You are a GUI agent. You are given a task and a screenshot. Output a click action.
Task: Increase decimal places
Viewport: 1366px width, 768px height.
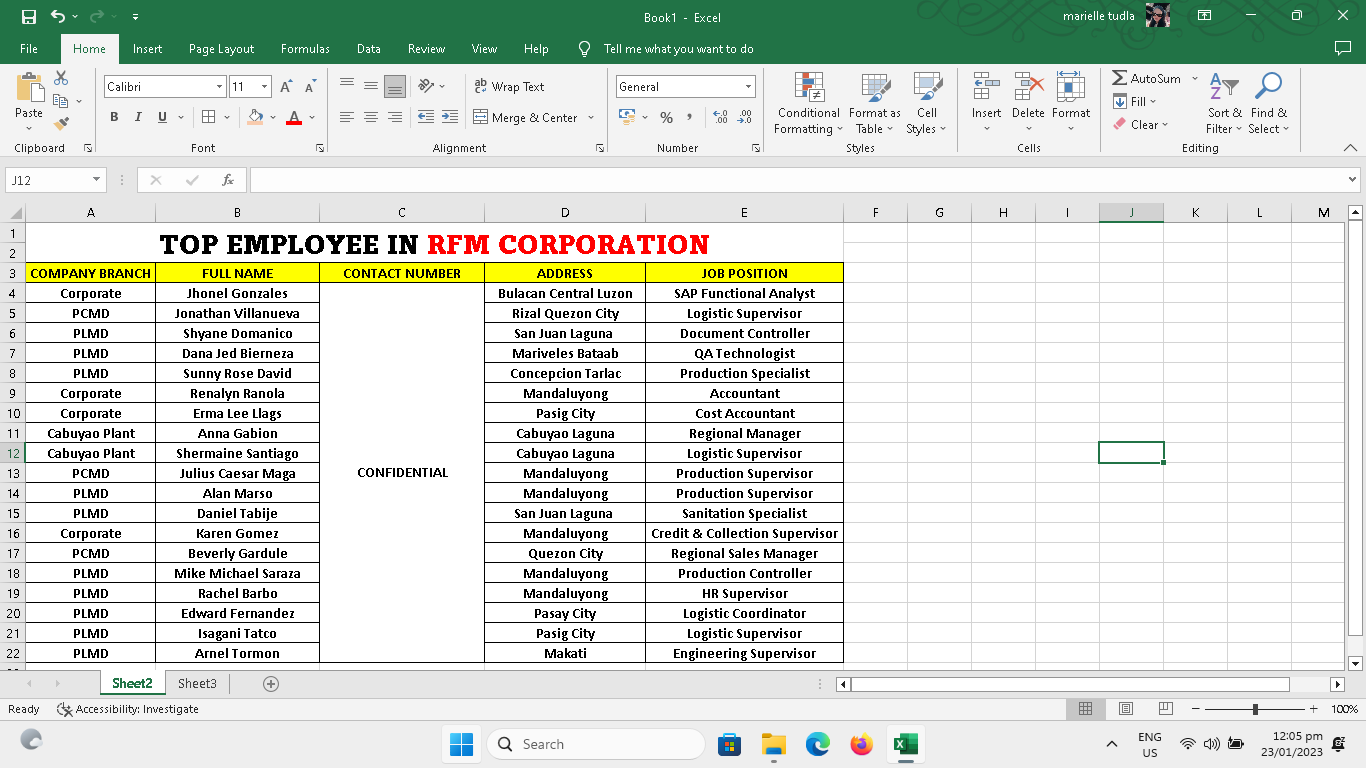tap(720, 117)
